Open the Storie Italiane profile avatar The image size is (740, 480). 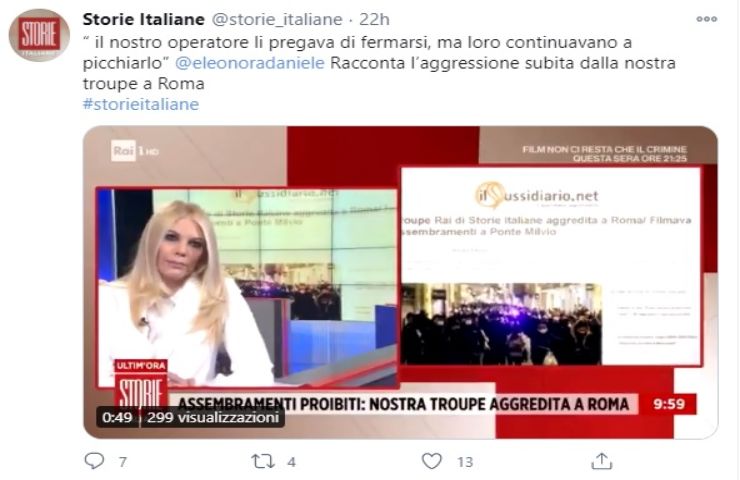[39, 35]
